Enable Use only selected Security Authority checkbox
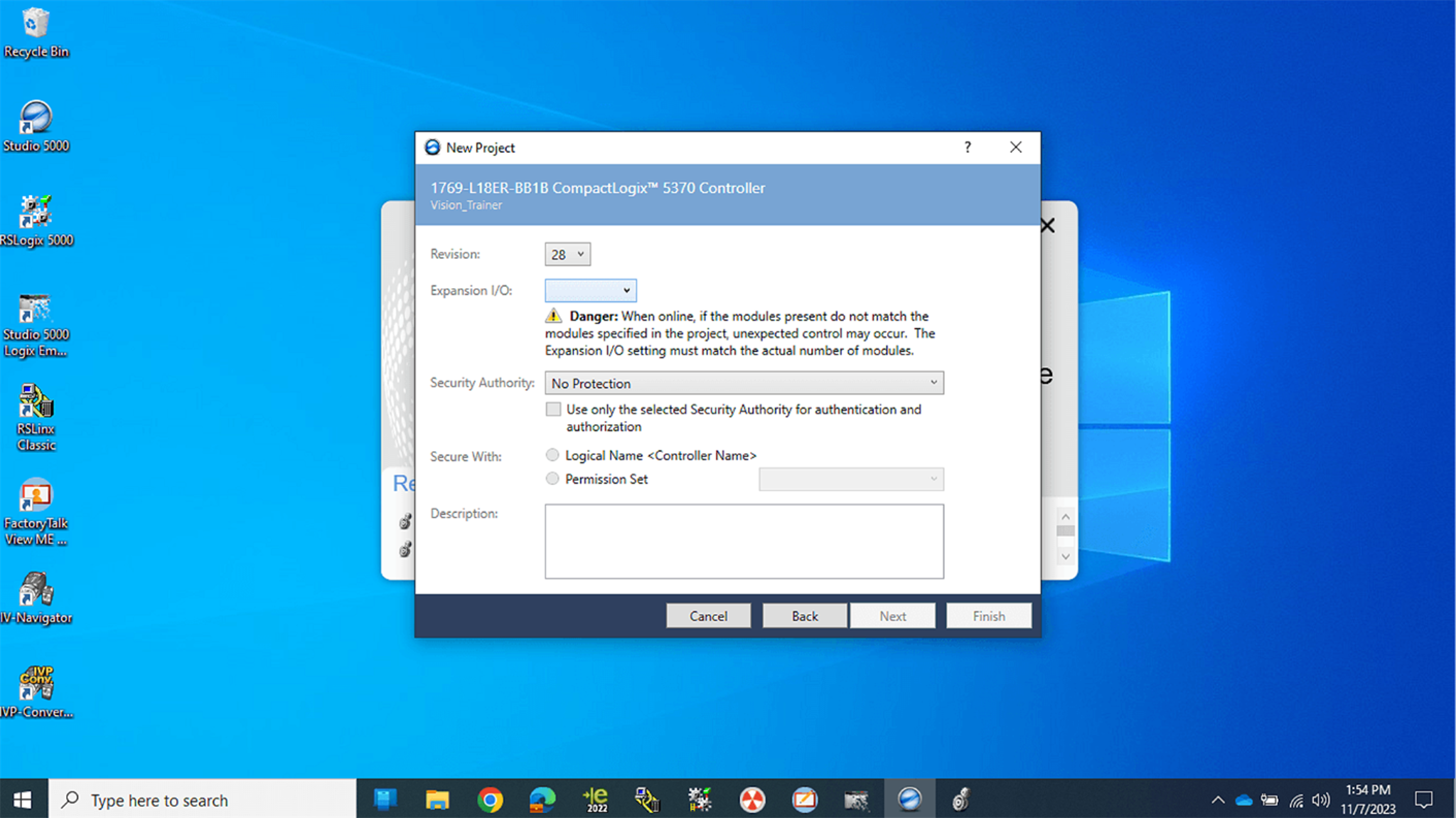Screen dimensions: 1456x818 click(553, 409)
